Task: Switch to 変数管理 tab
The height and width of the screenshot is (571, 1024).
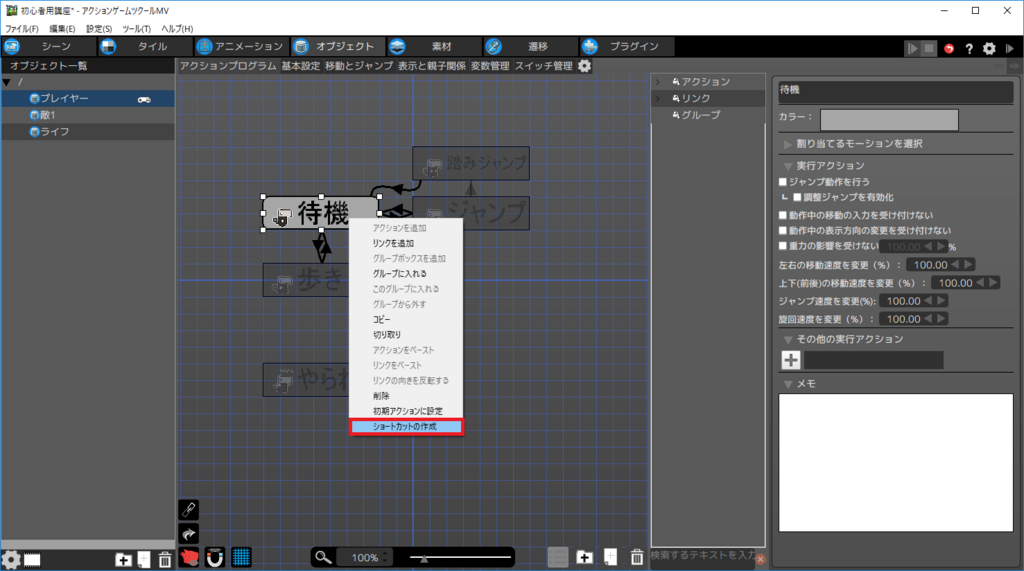Action: coord(490,66)
